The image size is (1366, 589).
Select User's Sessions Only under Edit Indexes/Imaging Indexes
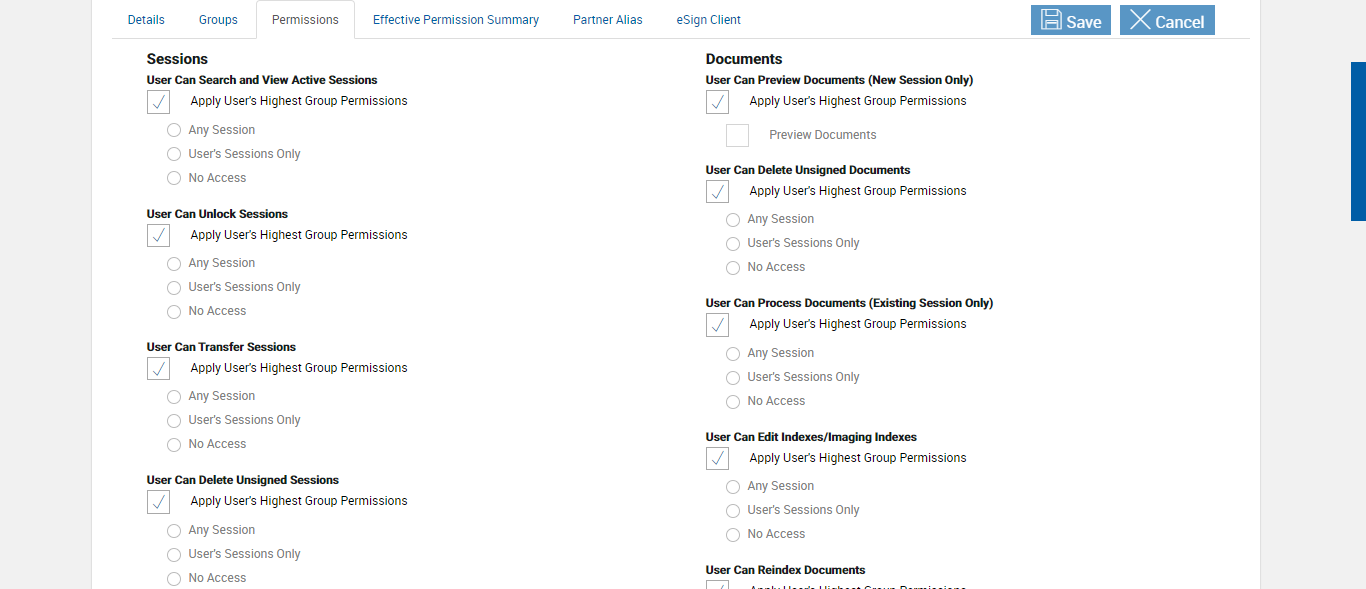733,511
